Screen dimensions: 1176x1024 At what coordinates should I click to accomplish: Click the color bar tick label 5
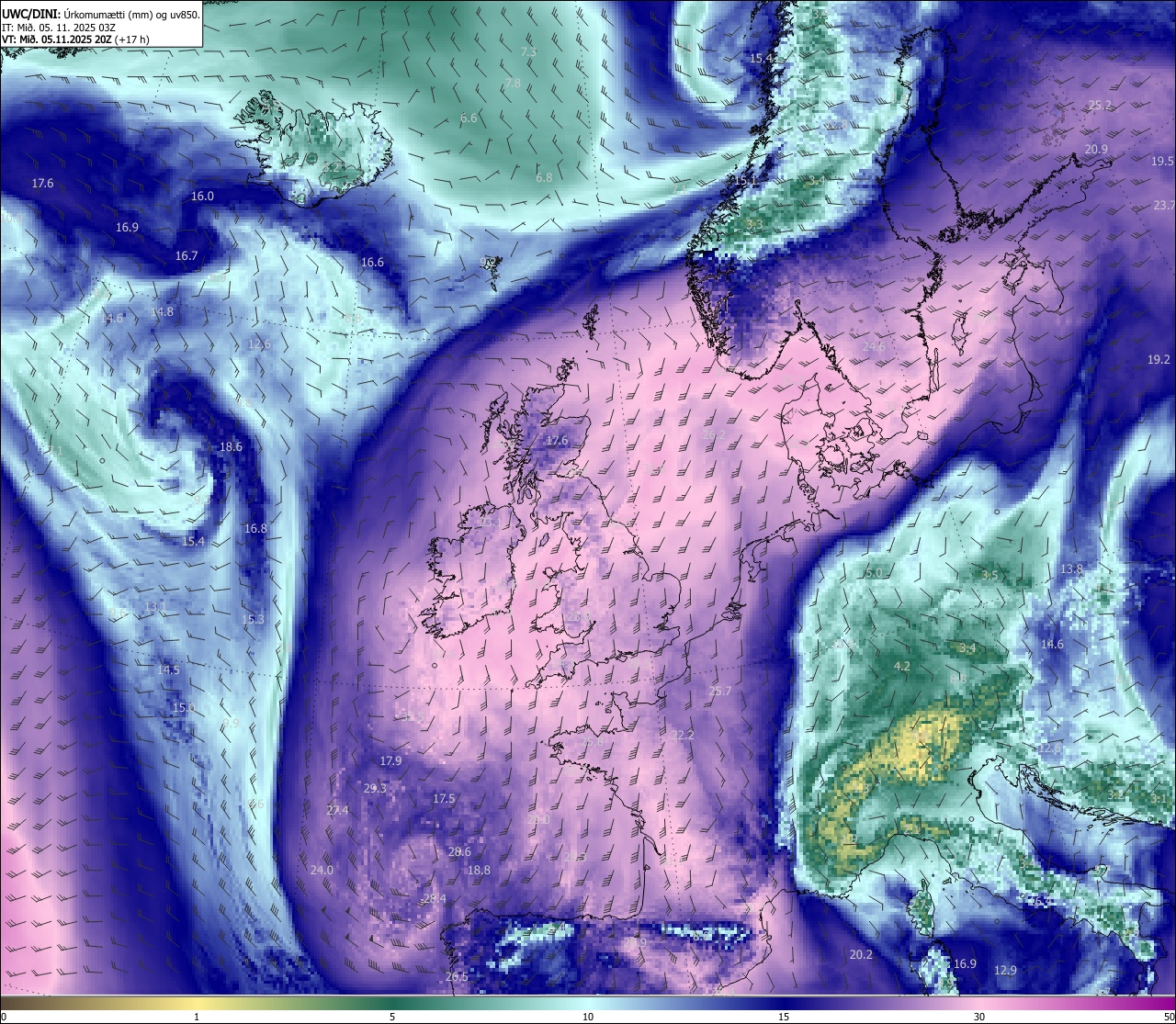pyautogui.click(x=392, y=1017)
